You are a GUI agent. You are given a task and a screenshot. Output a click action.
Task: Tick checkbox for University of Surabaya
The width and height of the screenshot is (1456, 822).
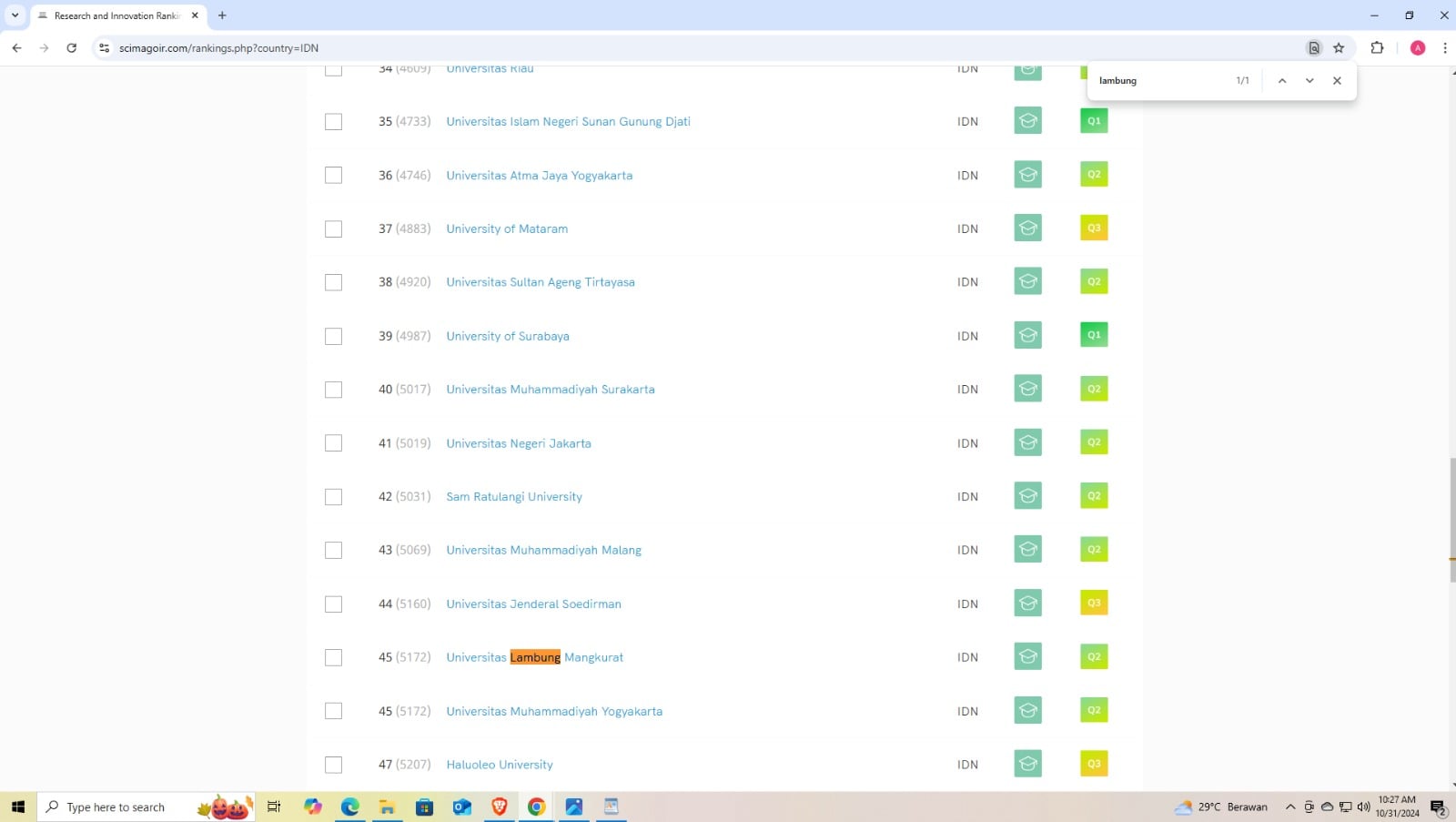[334, 336]
